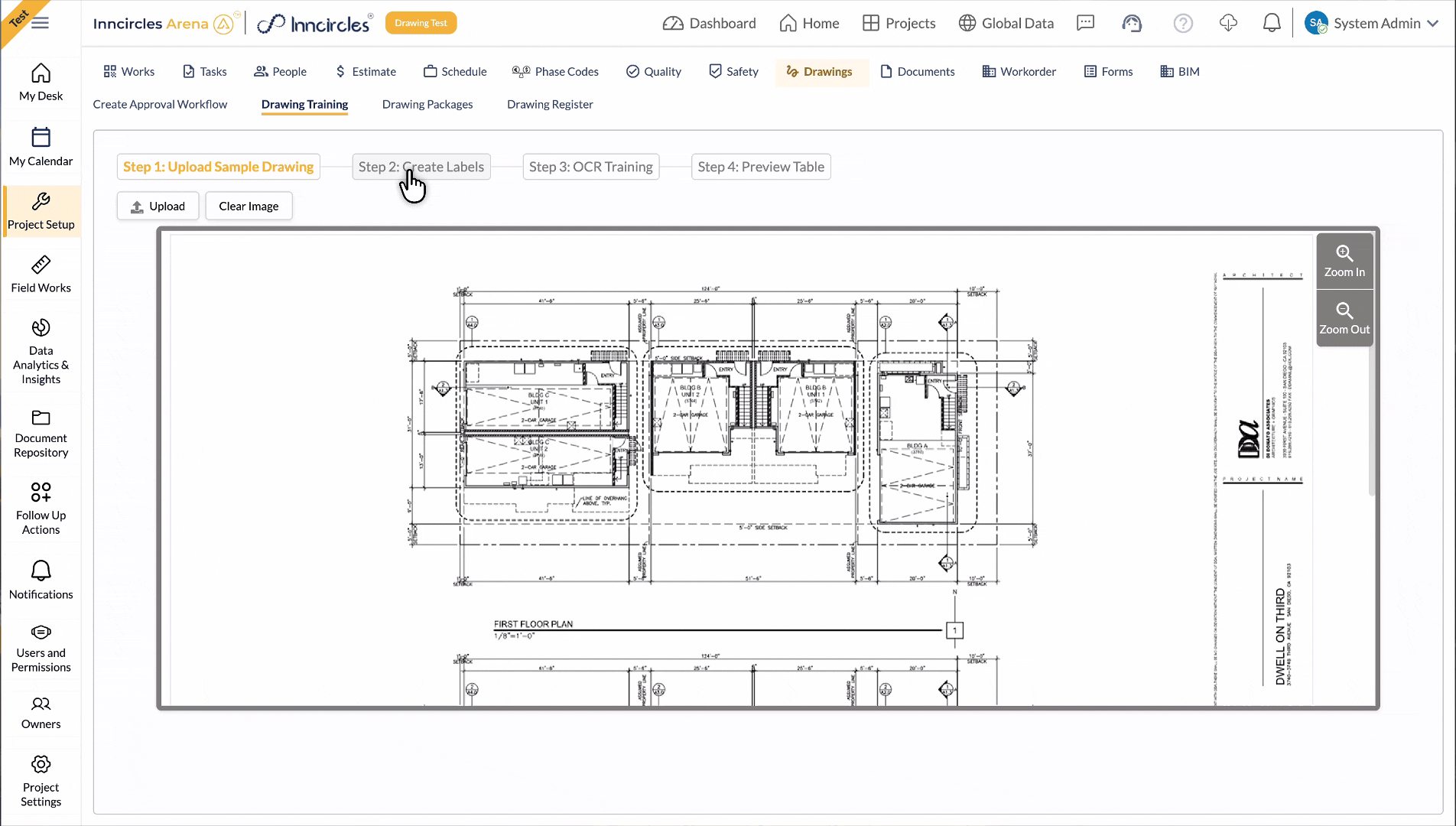Open sidebar Notifications bell
This screenshot has height=826, width=1456.
(x=41, y=580)
